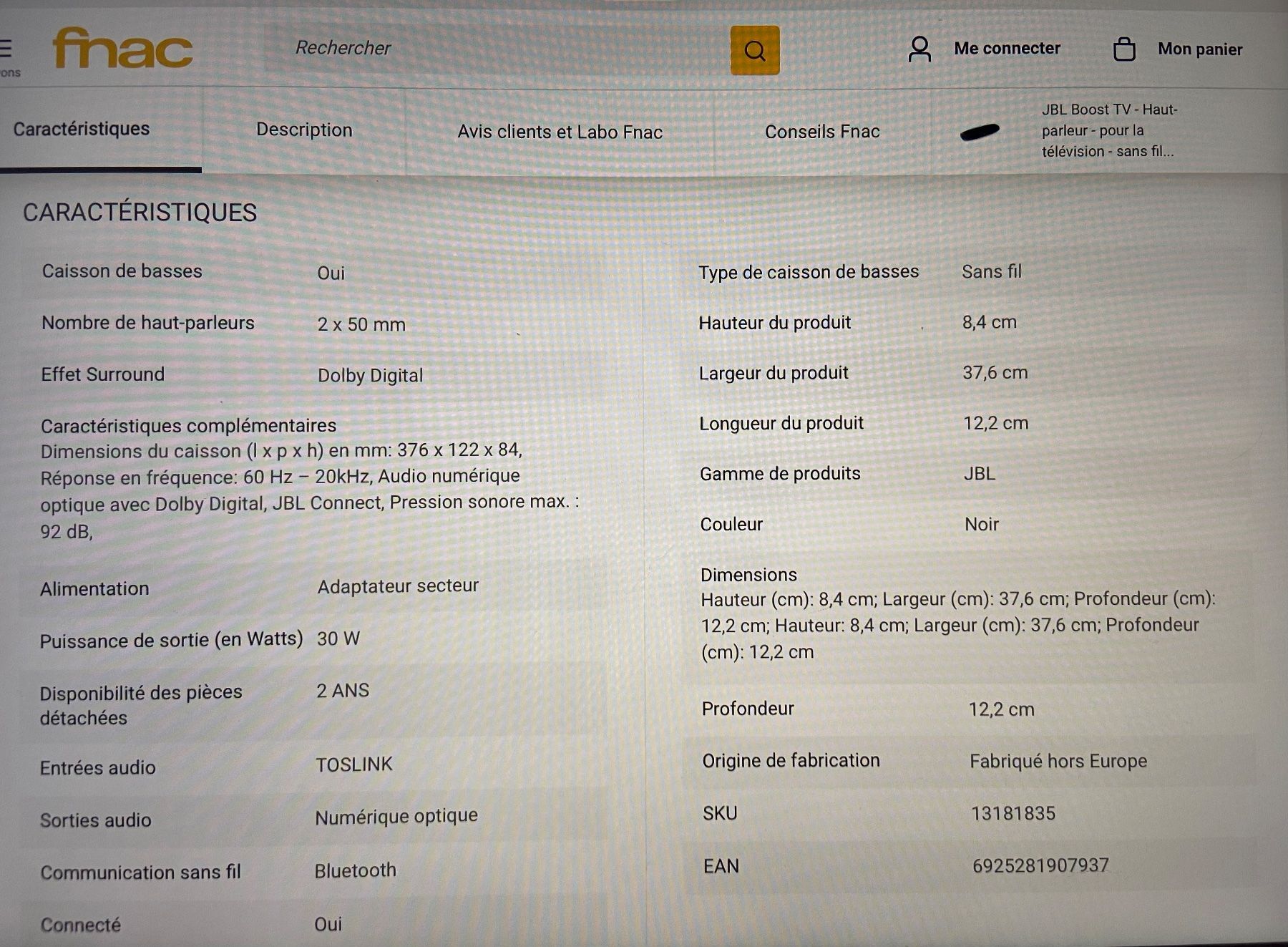Click the Bluetooth value
The width and height of the screenshot is (1288, 947).
pyautogui.click(x=355, y=870)
